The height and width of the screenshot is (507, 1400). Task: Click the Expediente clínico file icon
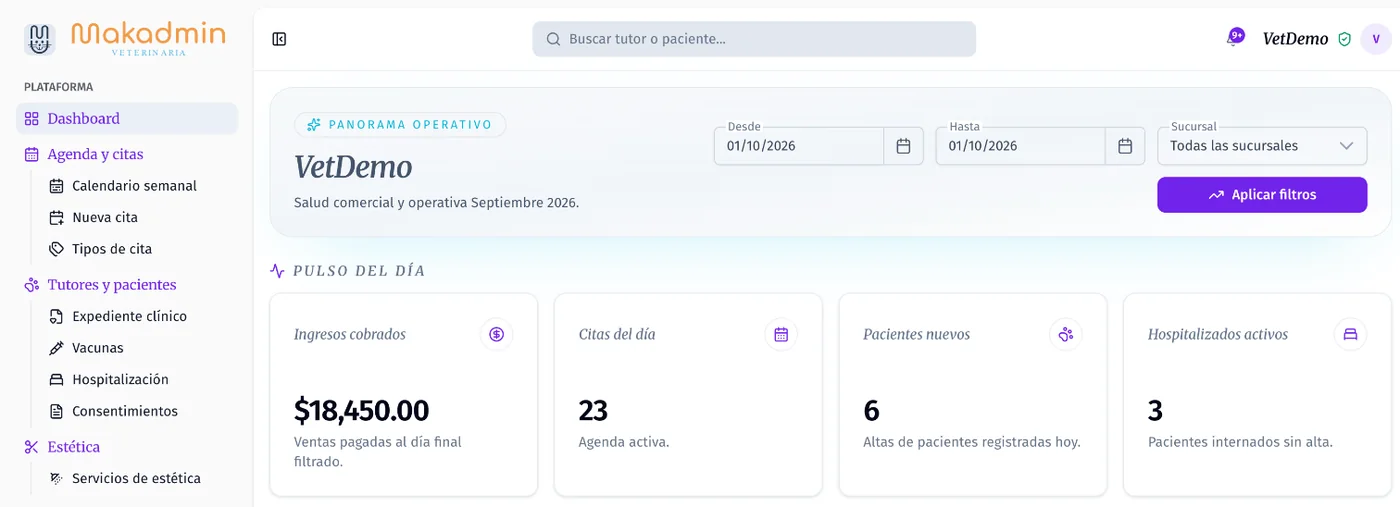pyautogui.click(x=56, y=316)
